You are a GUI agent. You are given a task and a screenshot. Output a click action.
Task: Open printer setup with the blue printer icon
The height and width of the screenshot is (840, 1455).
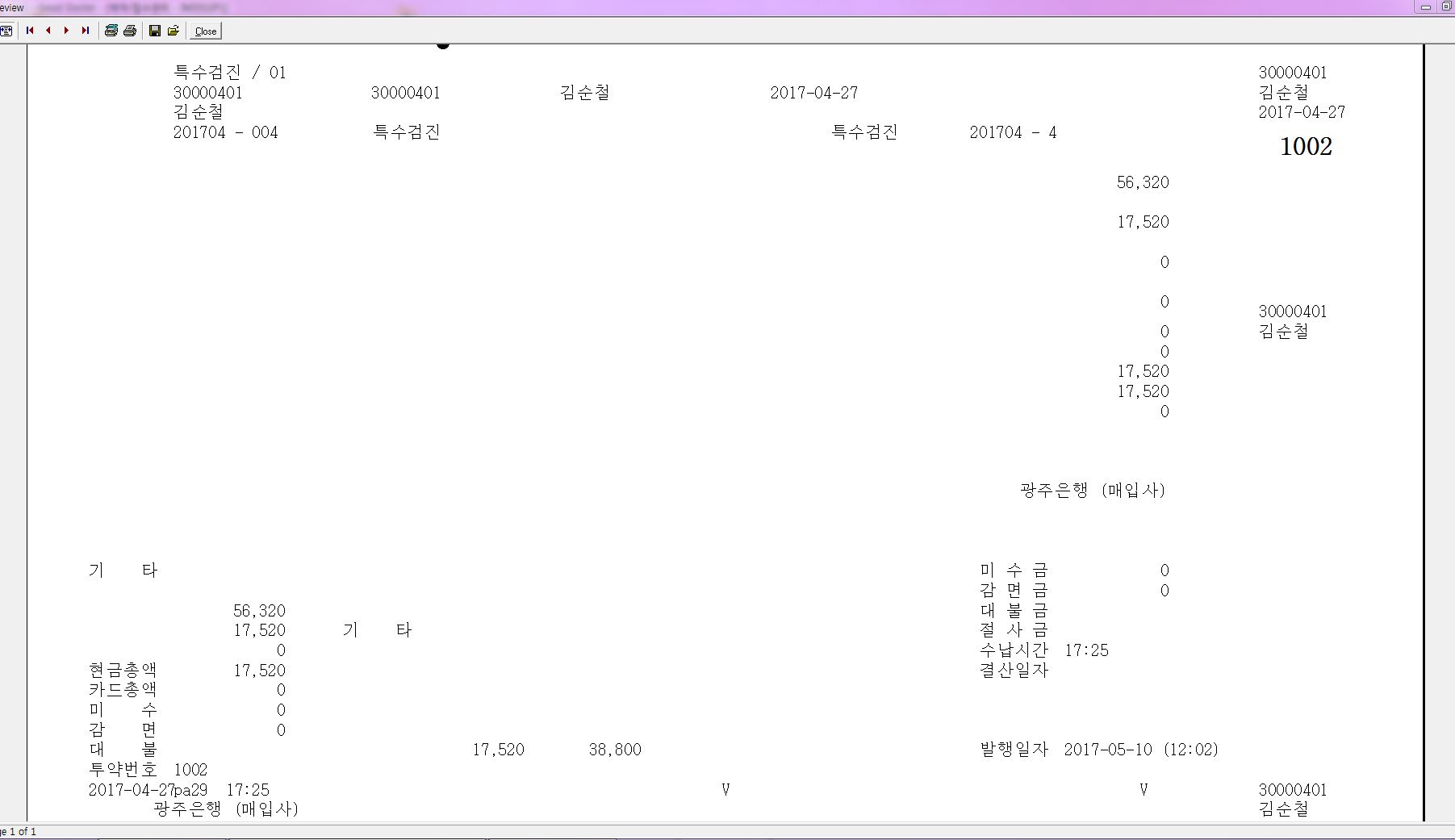click(111, 31)
